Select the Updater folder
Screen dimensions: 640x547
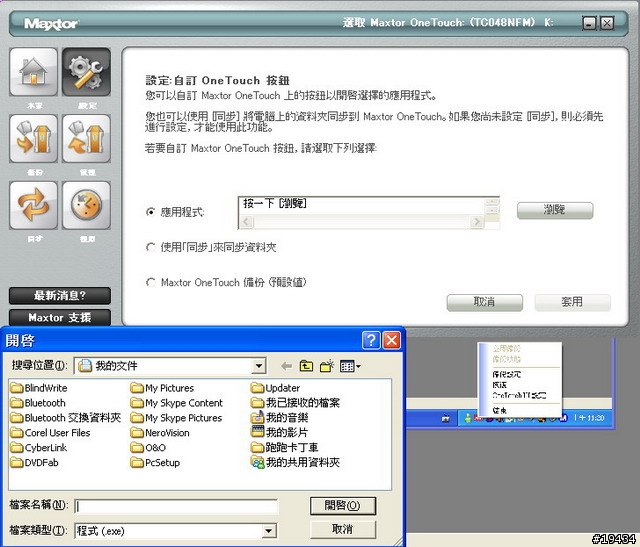coord(276,388)
